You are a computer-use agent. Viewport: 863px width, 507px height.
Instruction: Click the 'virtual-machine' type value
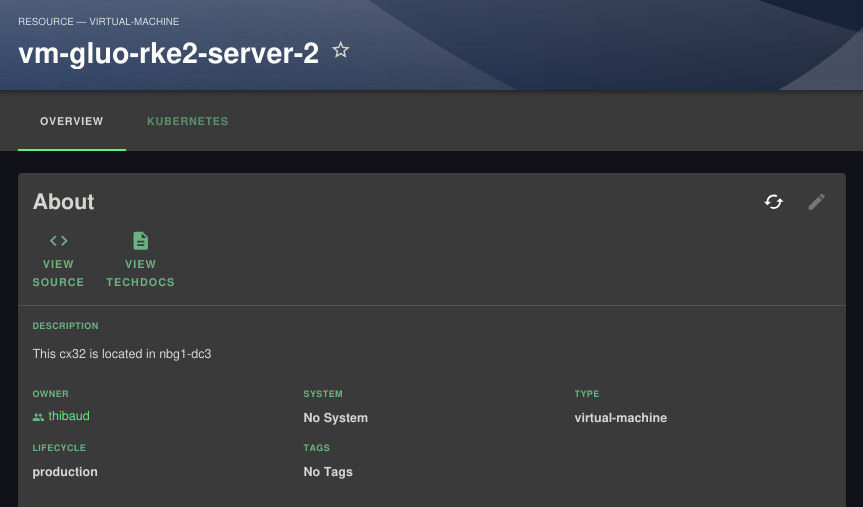click(620, 418)
